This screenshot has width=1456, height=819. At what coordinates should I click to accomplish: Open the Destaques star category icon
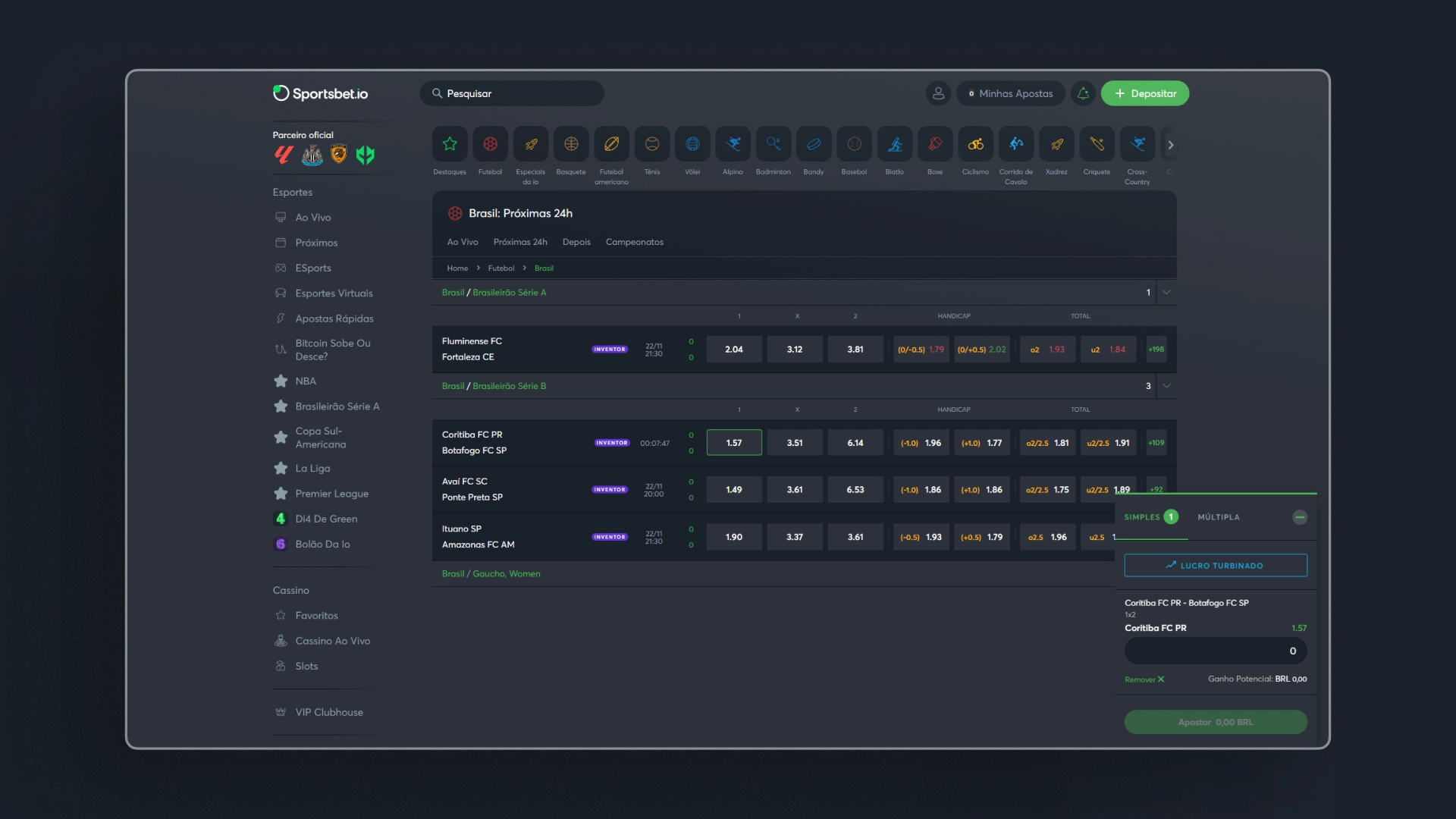click(450, 144)
